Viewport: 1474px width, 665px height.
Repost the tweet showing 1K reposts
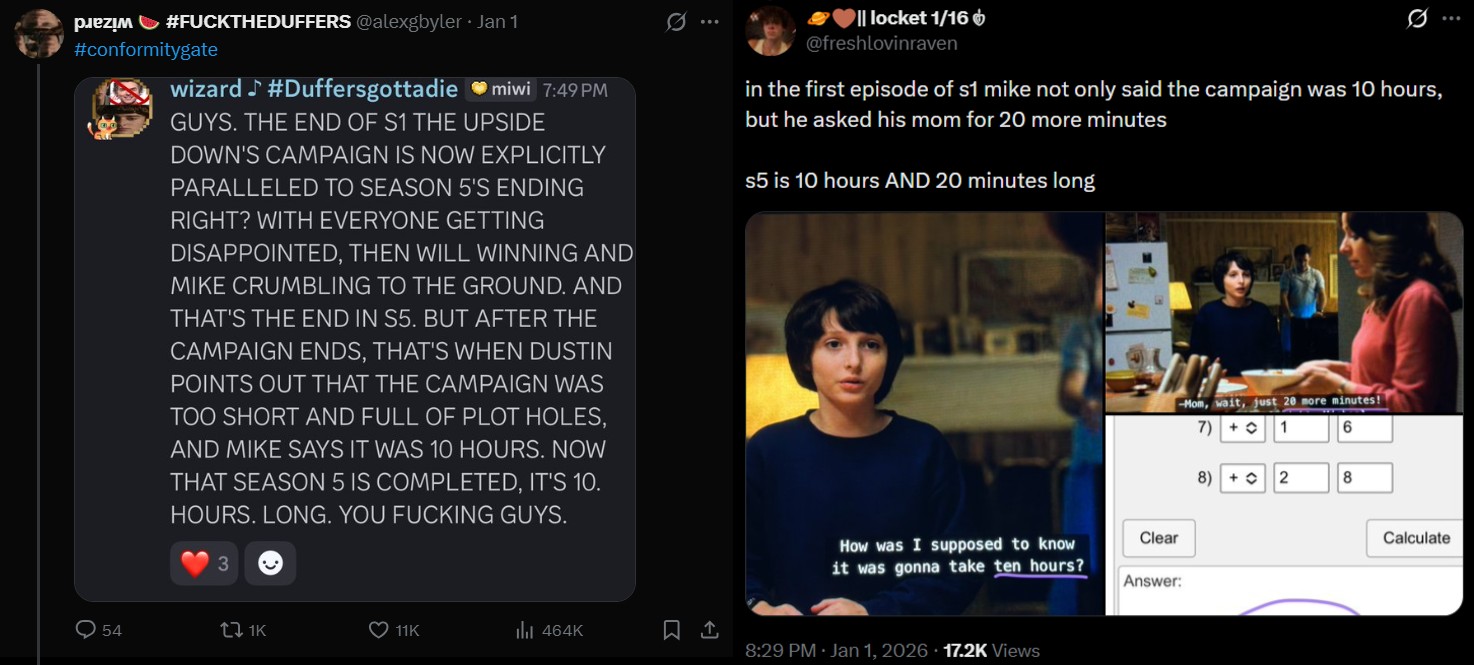point(230,630)
